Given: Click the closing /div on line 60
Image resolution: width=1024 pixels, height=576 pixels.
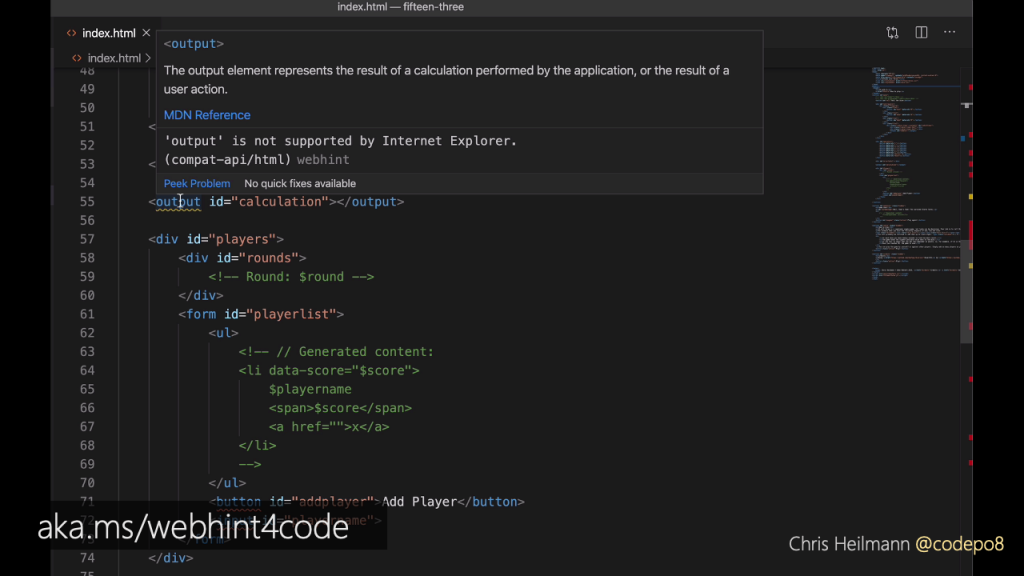Looking at the screenshot, I should point(200,296).
